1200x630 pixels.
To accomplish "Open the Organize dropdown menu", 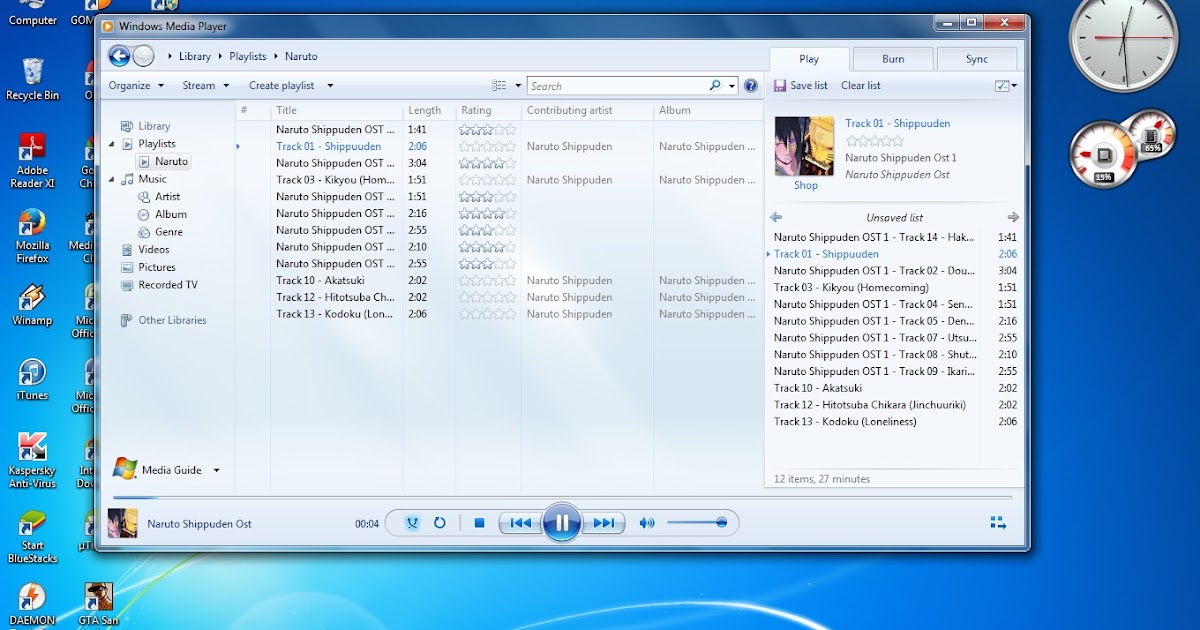I will point(136,86).
